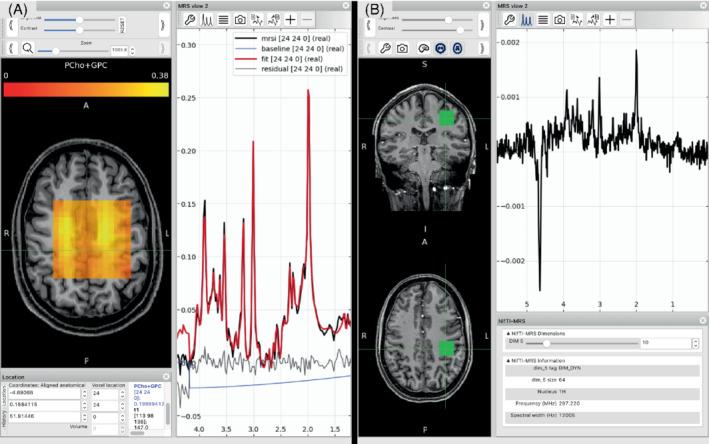The image size is (709, 444).
Task: Click colour palette icon in panel B ortho toolbar
Action: (423, 48)
